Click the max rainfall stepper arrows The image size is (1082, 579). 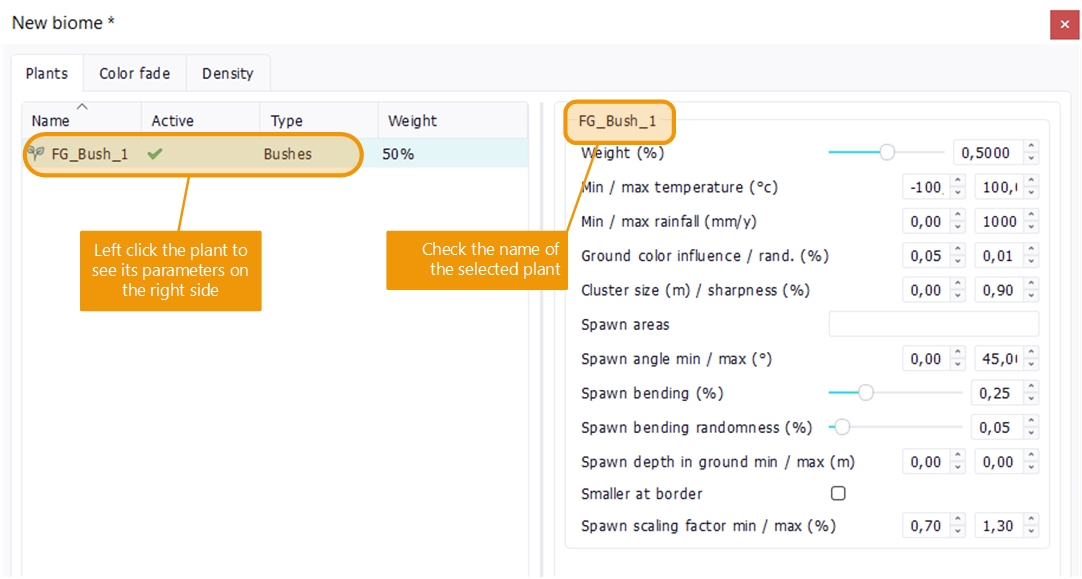coord(1031,222)
